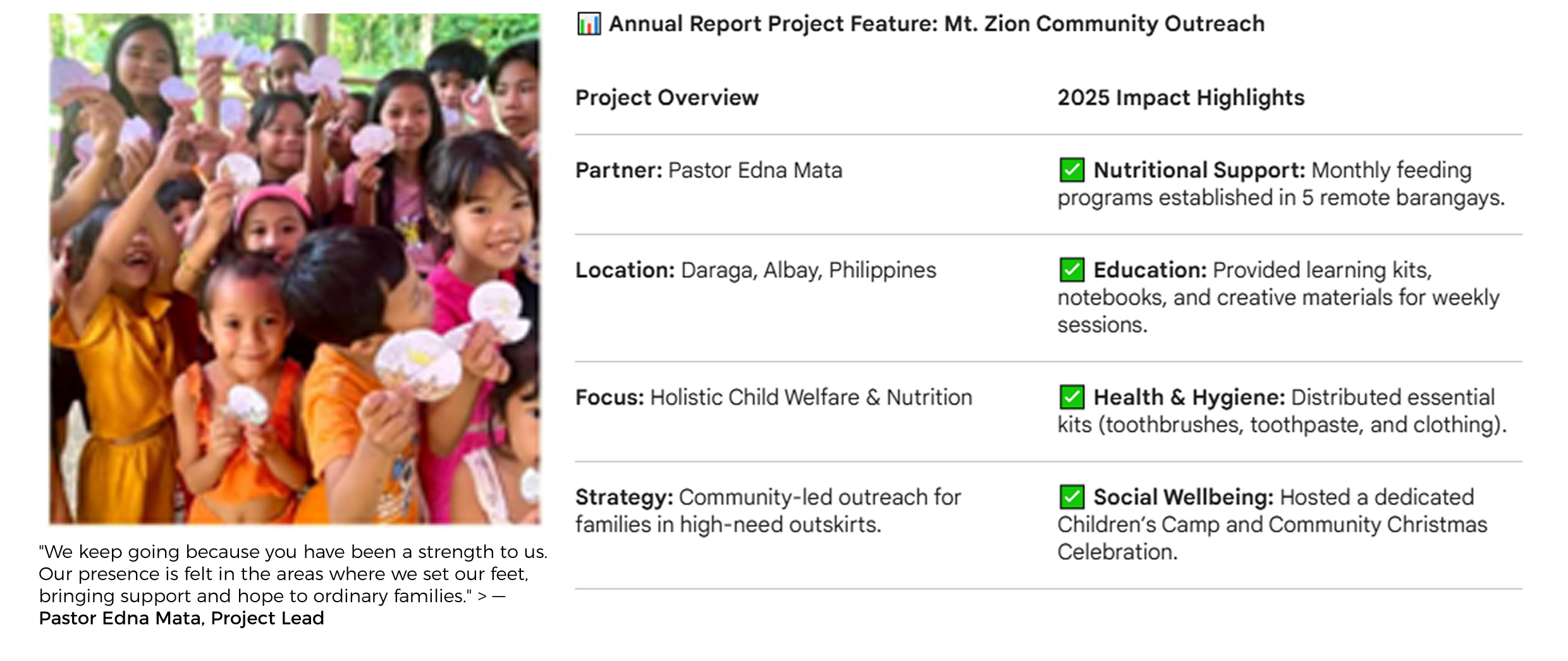This screenshot has height=661, width=1568.
Task: Click the Social Wellbeing green checkmark
Action: pos(1072,497)
